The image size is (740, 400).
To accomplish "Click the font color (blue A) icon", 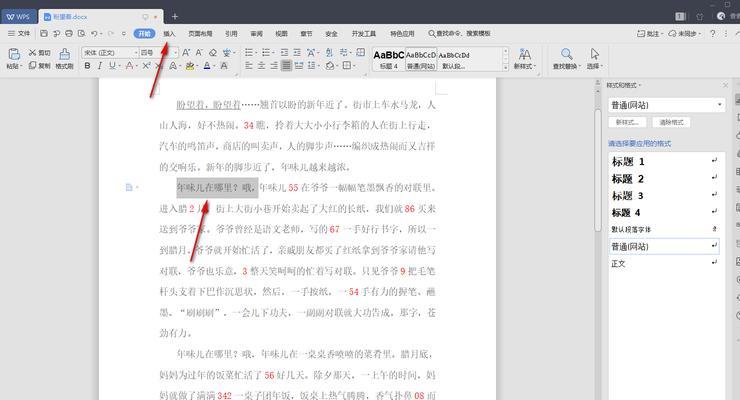I will [x=207, y=66].
